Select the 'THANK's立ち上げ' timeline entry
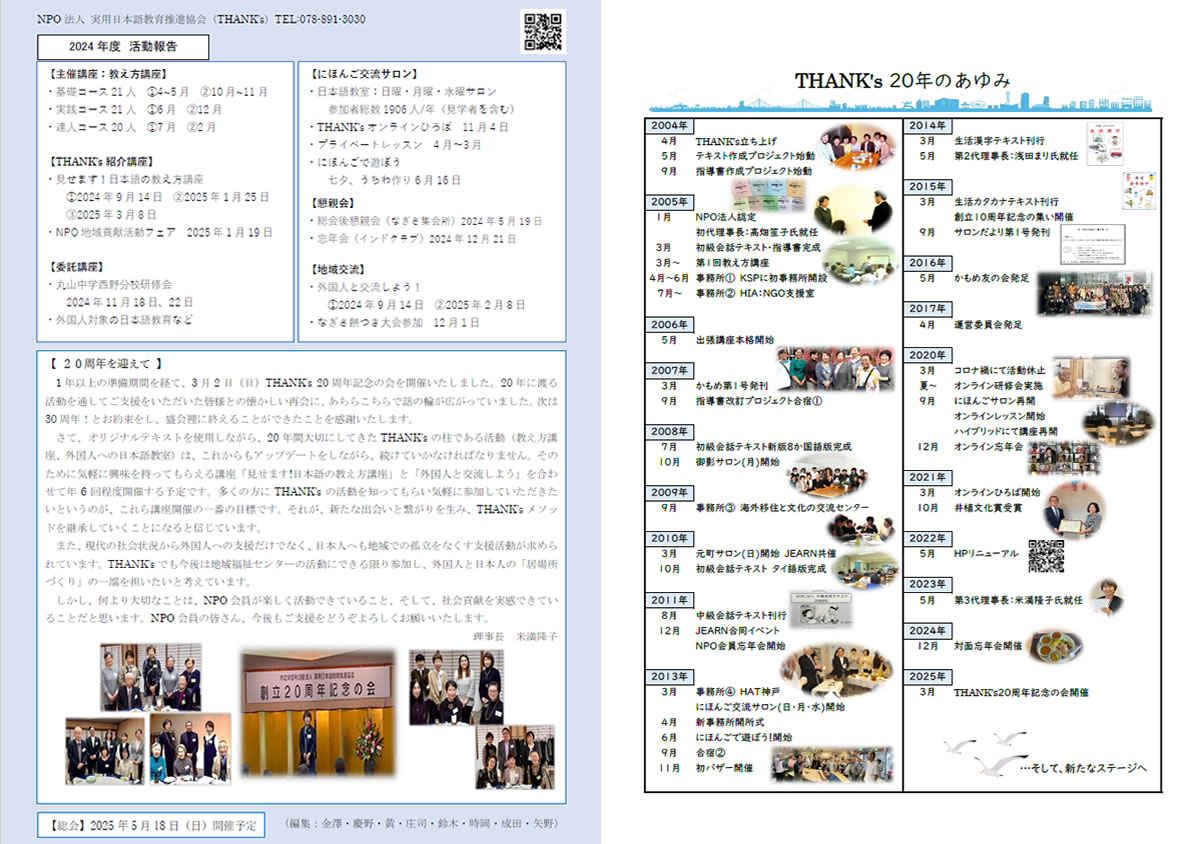Viewport: 1200px width, 844px height. click(736, 142)
